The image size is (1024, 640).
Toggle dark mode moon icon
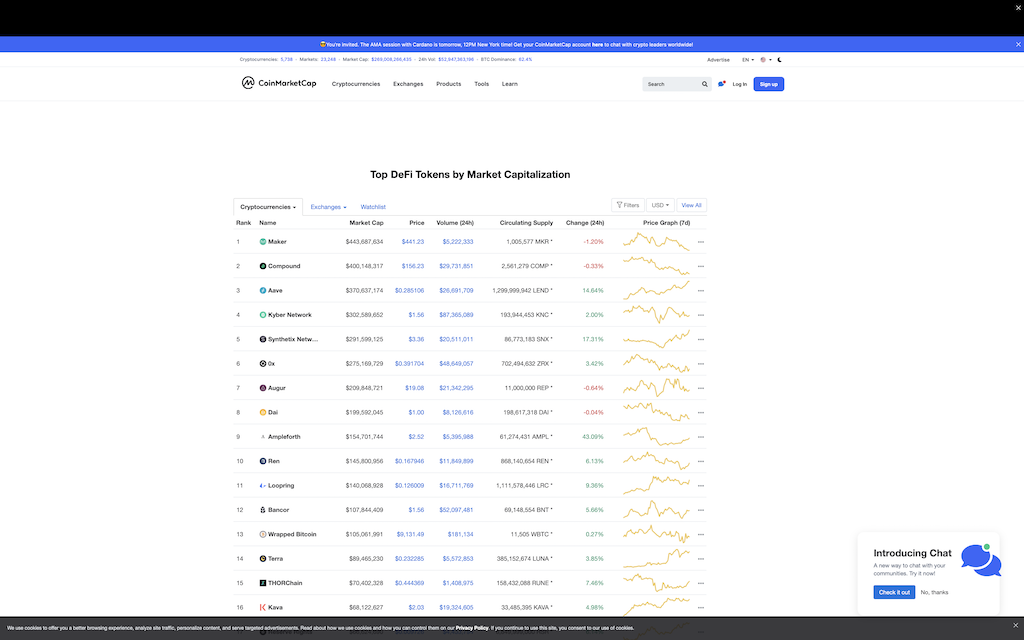780,59
